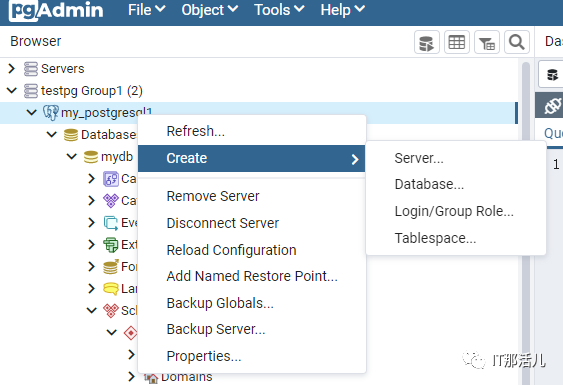563x385 pixels.
Task: Click the Domains node icon
Action: (151, 378)
